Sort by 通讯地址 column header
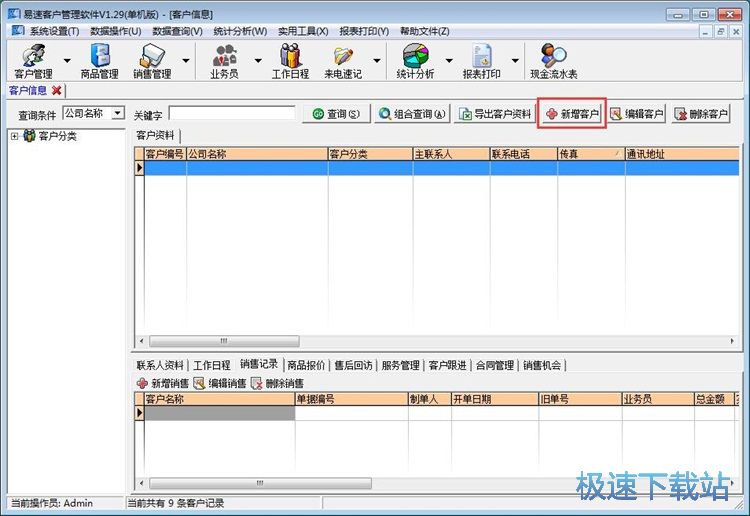The width and height of the screenshot is (750, 516). tap(682, 154)
